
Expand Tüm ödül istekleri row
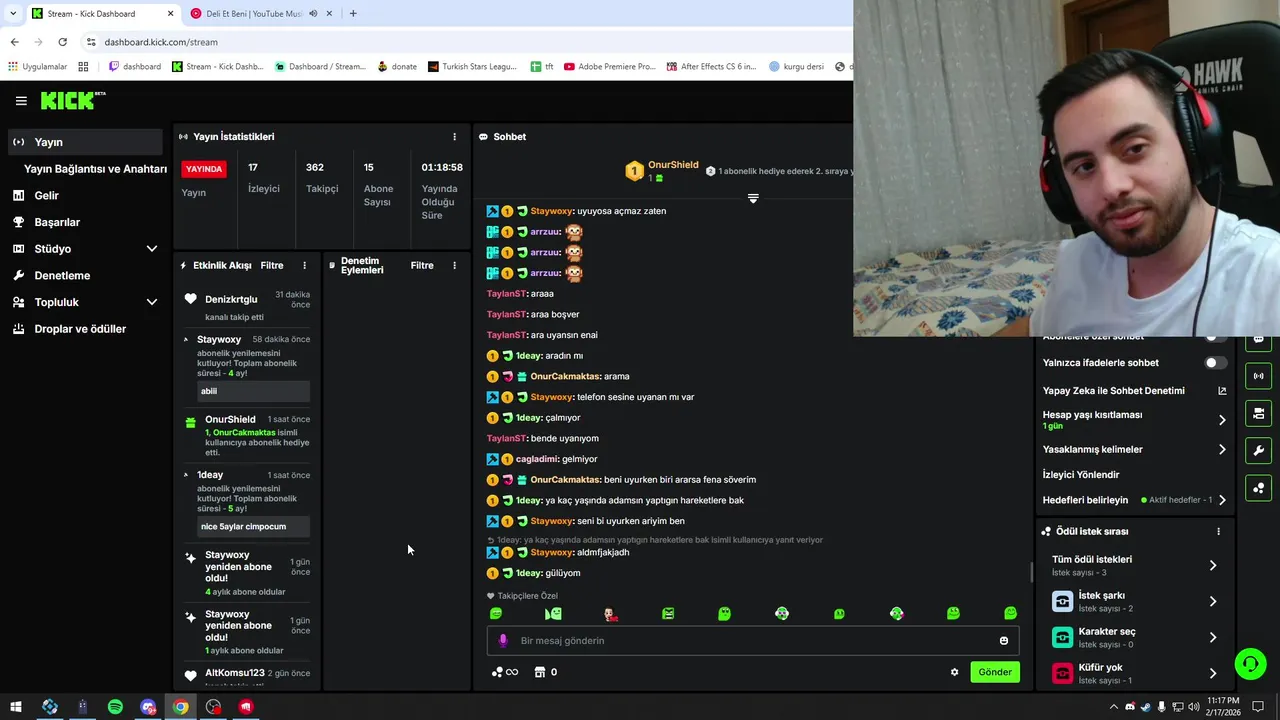click(x=1213, y=566)
